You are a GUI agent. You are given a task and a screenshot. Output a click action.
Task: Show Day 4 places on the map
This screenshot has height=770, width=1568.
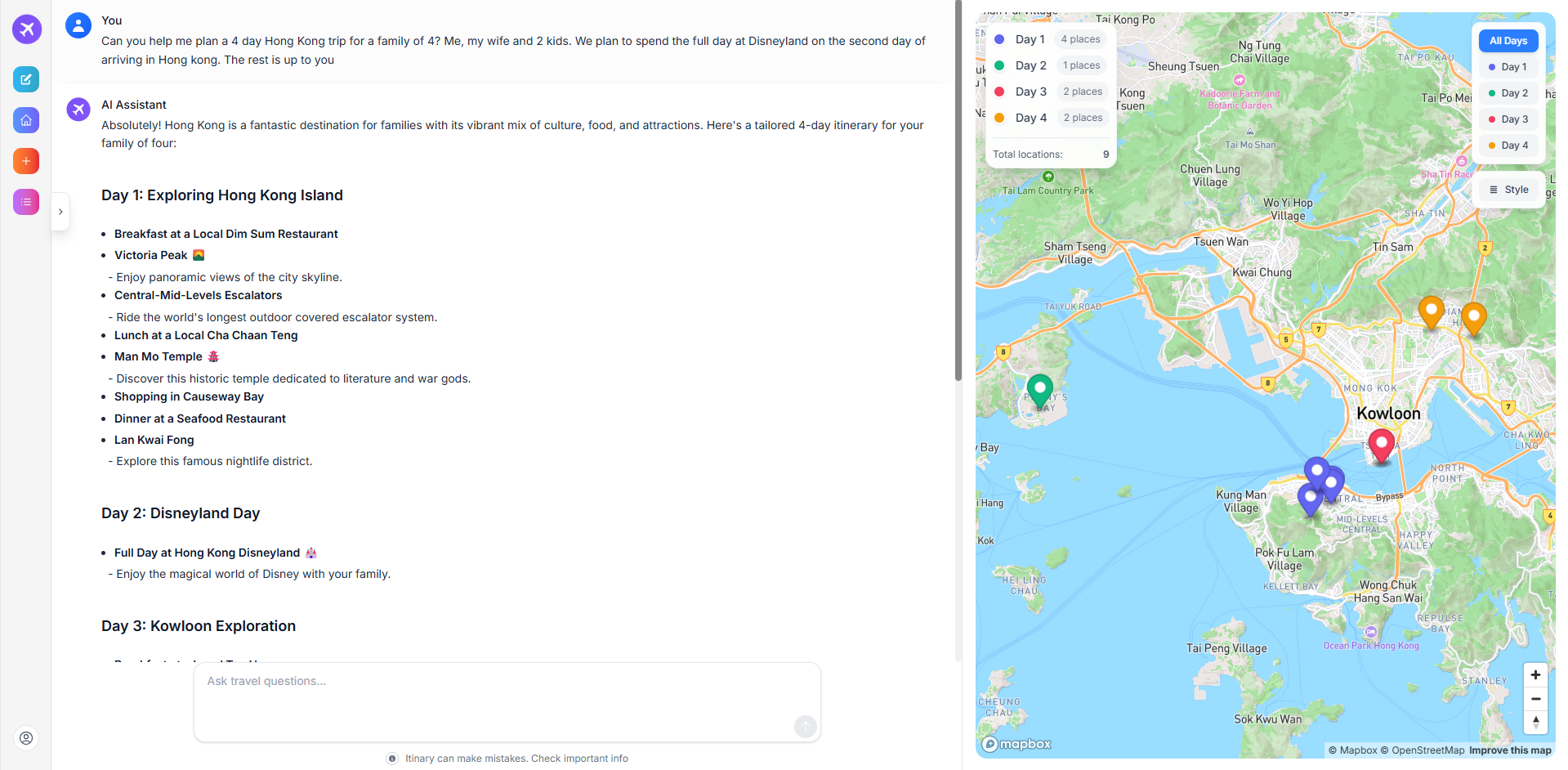(1508, 145)
